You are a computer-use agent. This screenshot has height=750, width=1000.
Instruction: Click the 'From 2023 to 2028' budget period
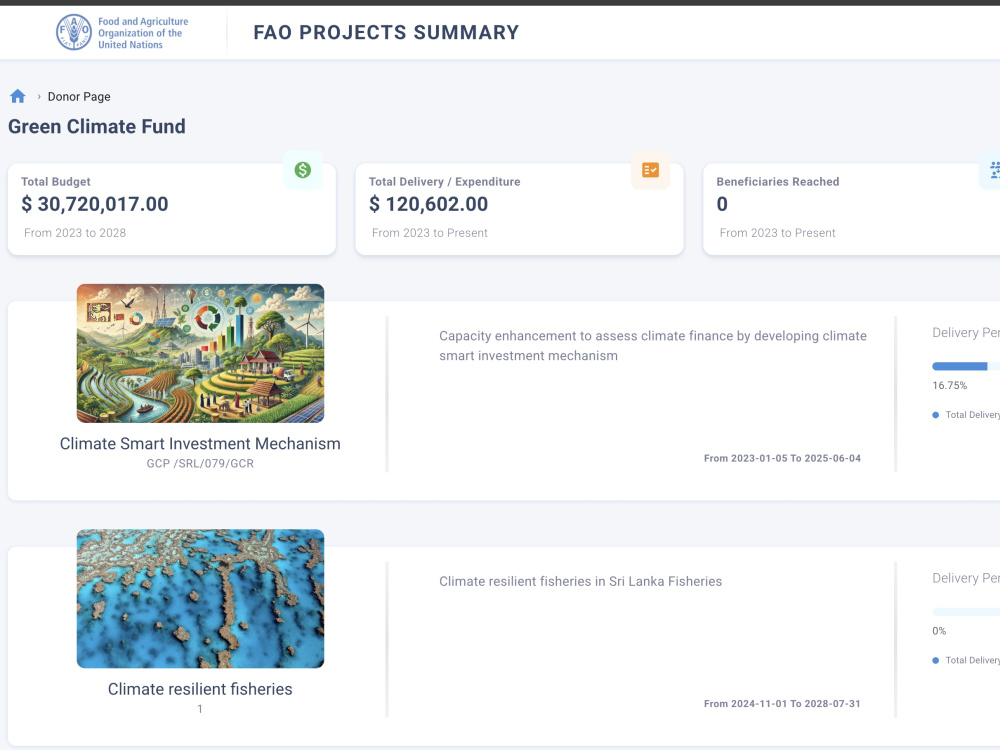tap(75, 233)
